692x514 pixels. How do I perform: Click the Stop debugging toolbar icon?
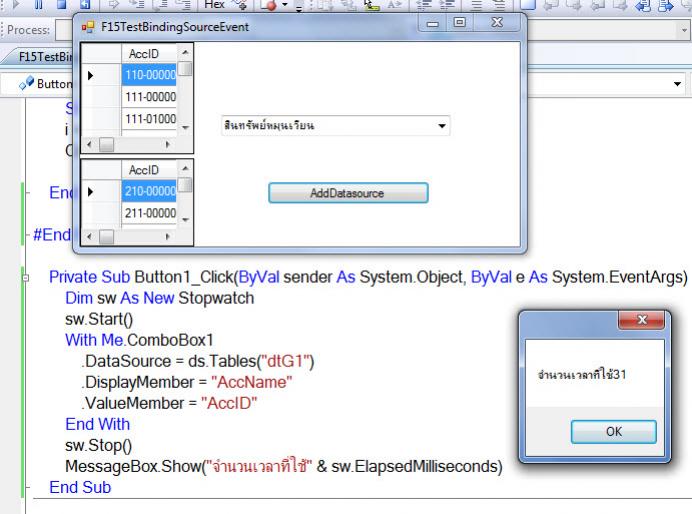coord(61,4)
